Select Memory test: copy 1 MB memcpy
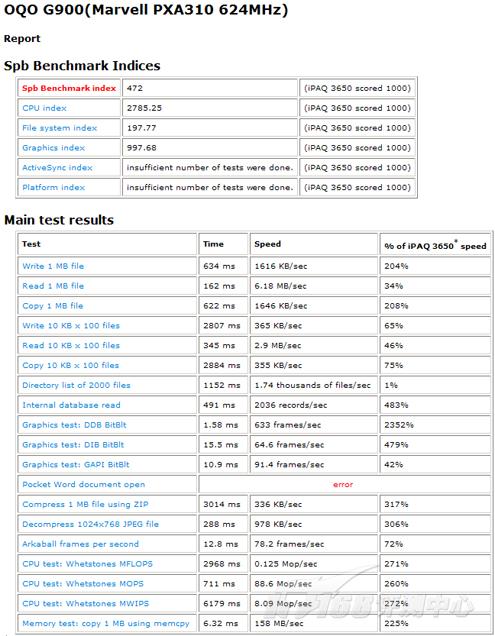The height and width of the screenshot is (636, 495). coord(106,624)
